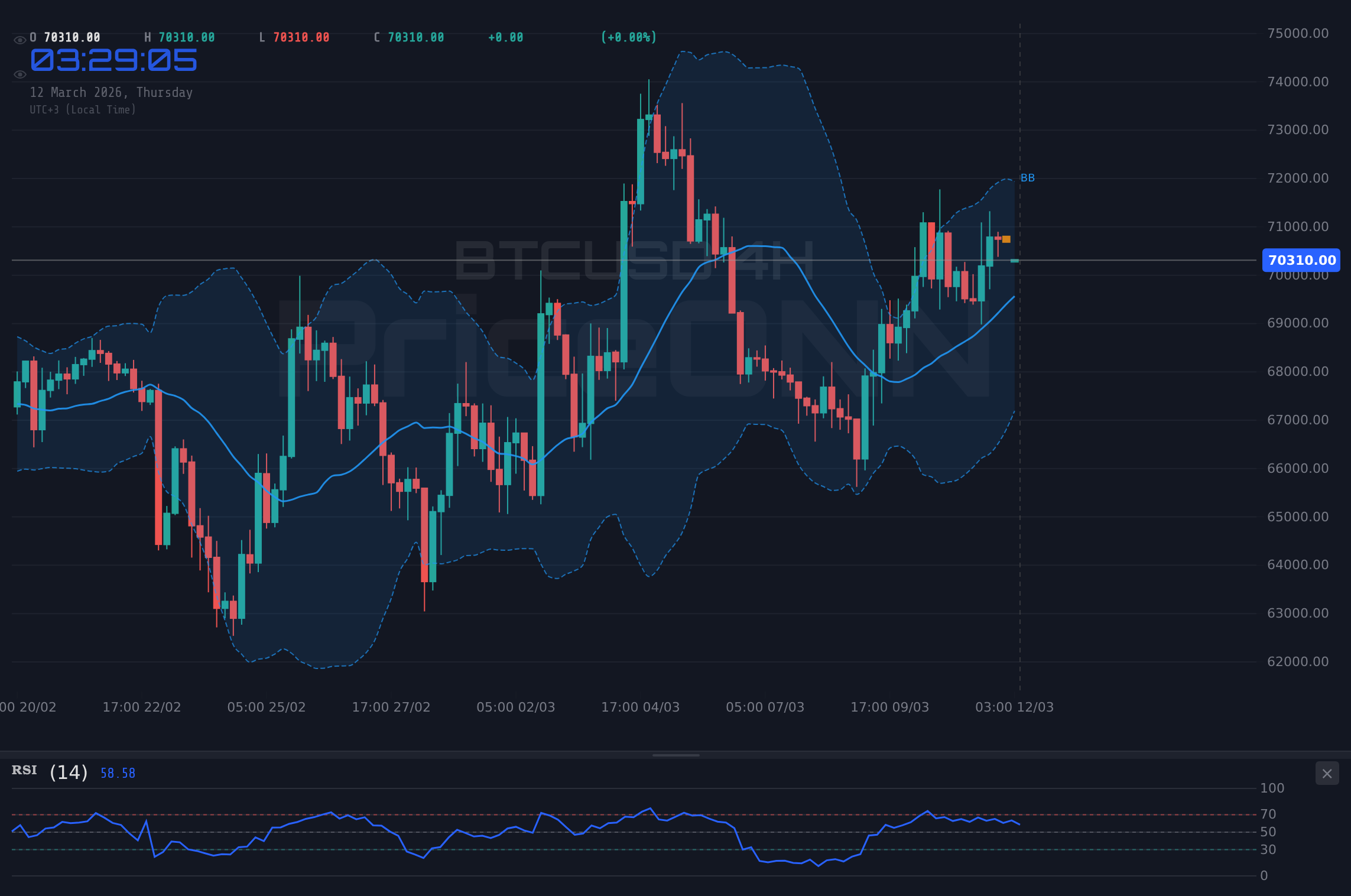
Task: Click the 72000.00 price axis label
Action: 1298,178
